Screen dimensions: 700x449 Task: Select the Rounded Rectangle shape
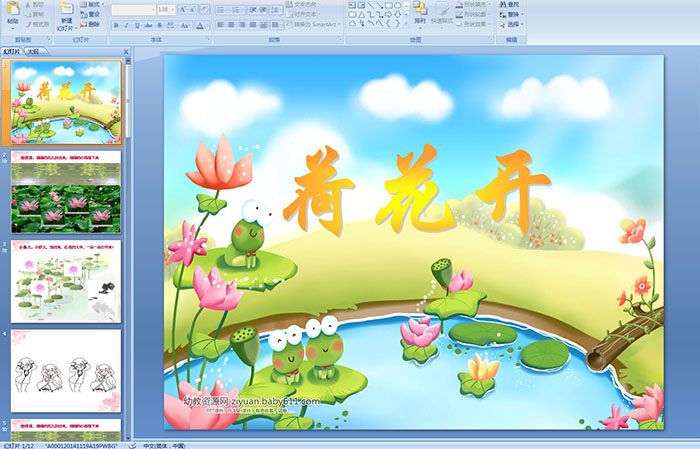tap(353, 14)
